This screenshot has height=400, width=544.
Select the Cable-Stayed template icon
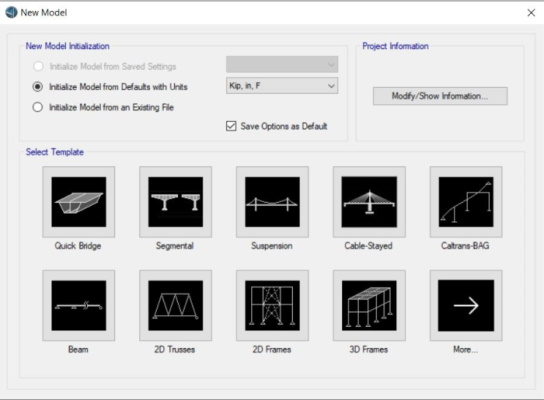[x=369, y=202]
